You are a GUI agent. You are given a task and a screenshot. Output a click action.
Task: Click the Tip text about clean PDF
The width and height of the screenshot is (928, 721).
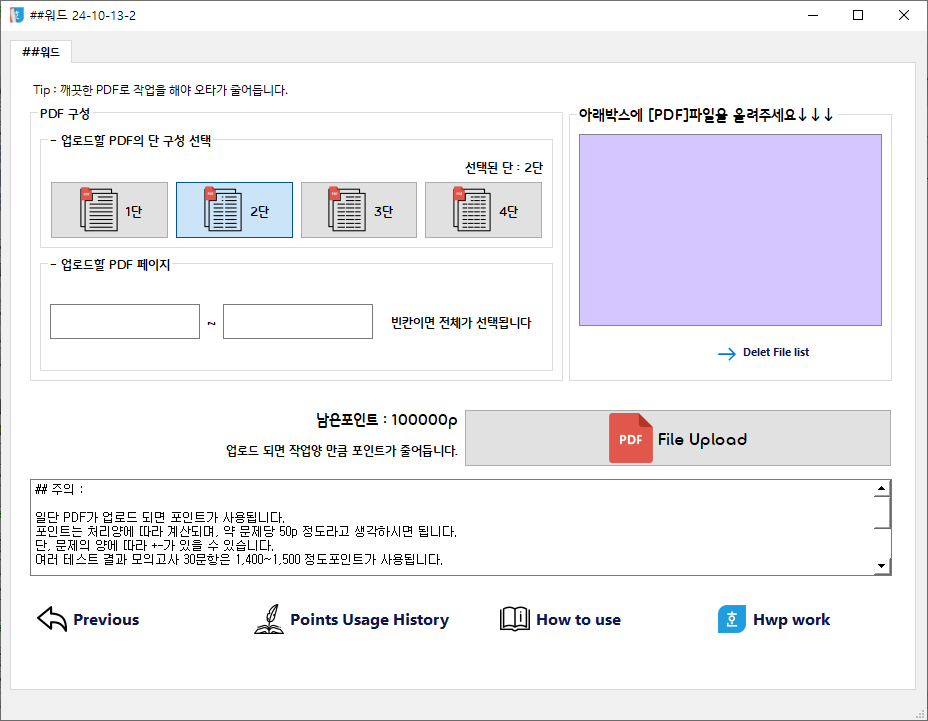[160, 90]
